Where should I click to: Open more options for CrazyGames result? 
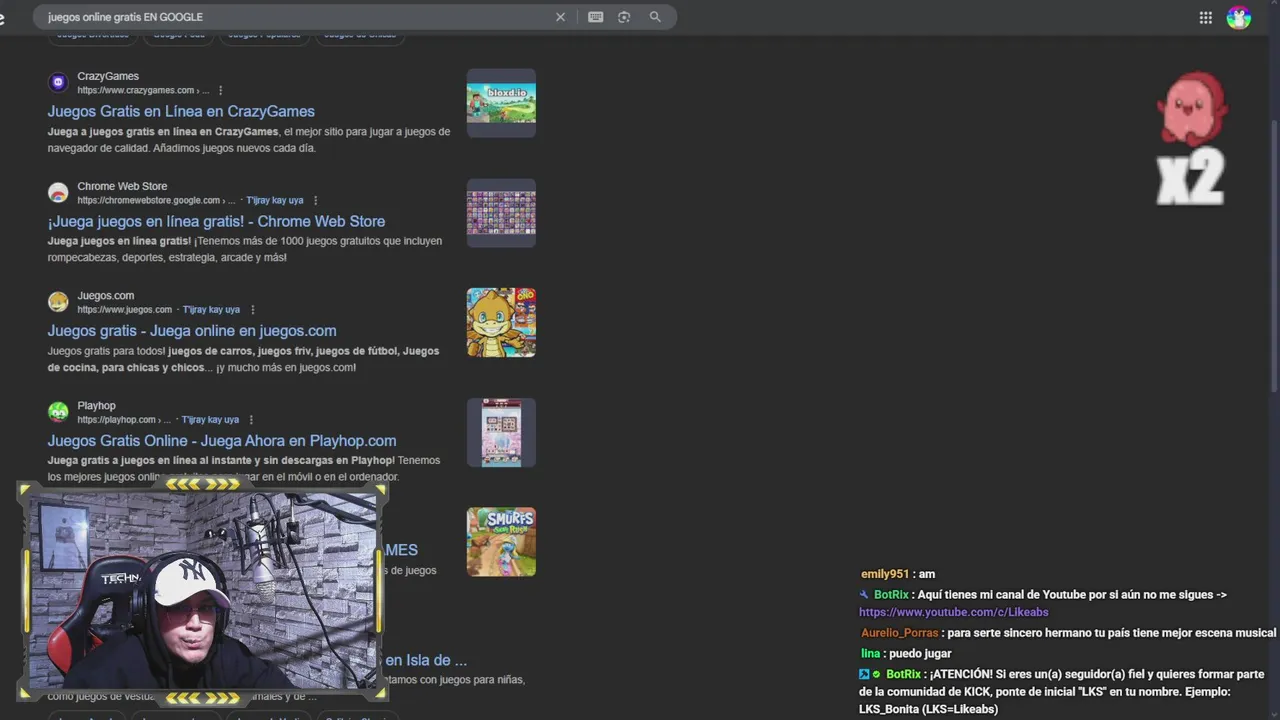pos(220,90)
